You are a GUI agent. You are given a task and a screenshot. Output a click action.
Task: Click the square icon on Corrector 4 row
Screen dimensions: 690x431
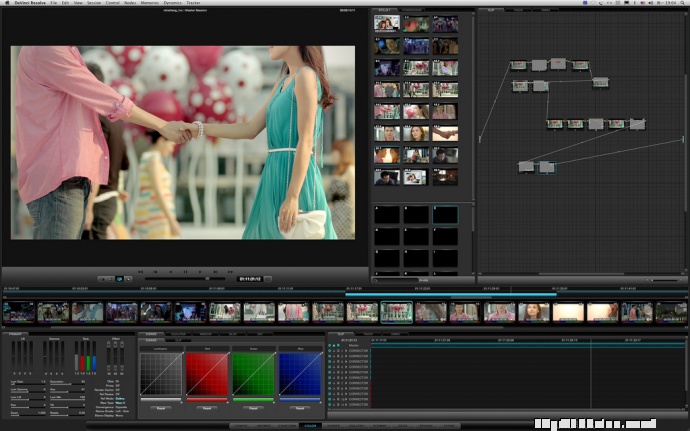point(338,367)
